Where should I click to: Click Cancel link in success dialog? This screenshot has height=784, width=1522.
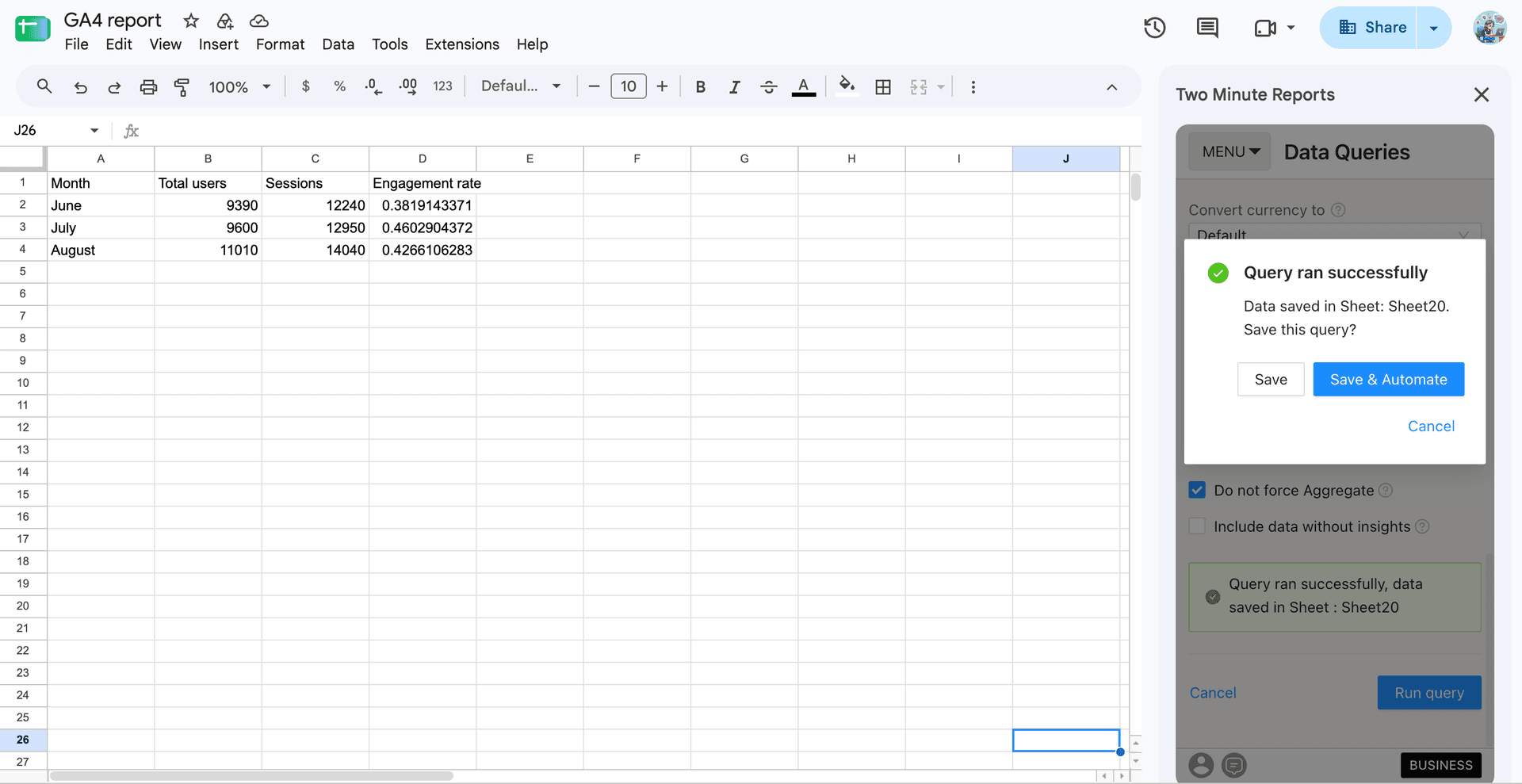click(x=1431, y=426)
